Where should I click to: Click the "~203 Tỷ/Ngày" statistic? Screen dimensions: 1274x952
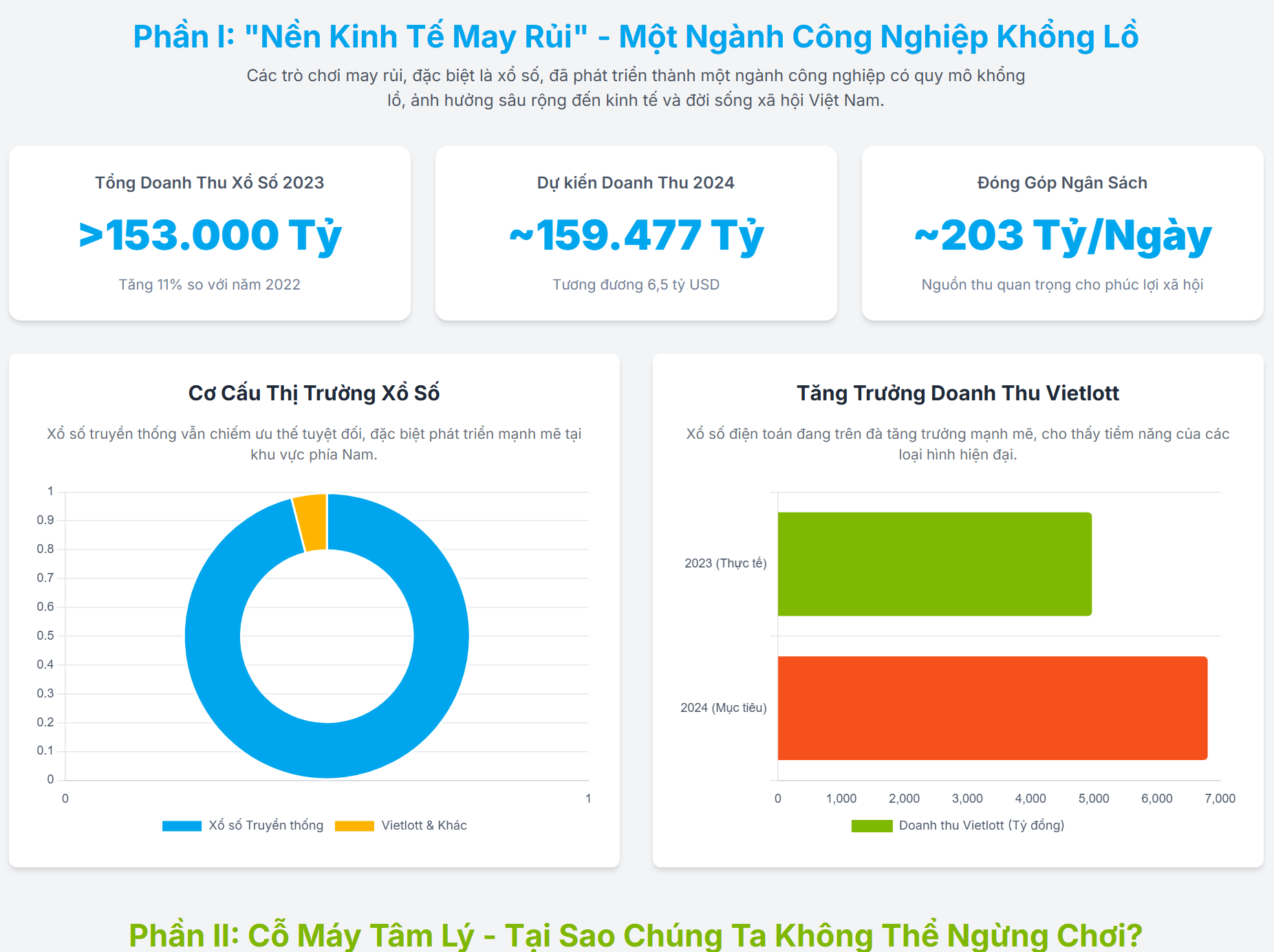click(1063, 235)
